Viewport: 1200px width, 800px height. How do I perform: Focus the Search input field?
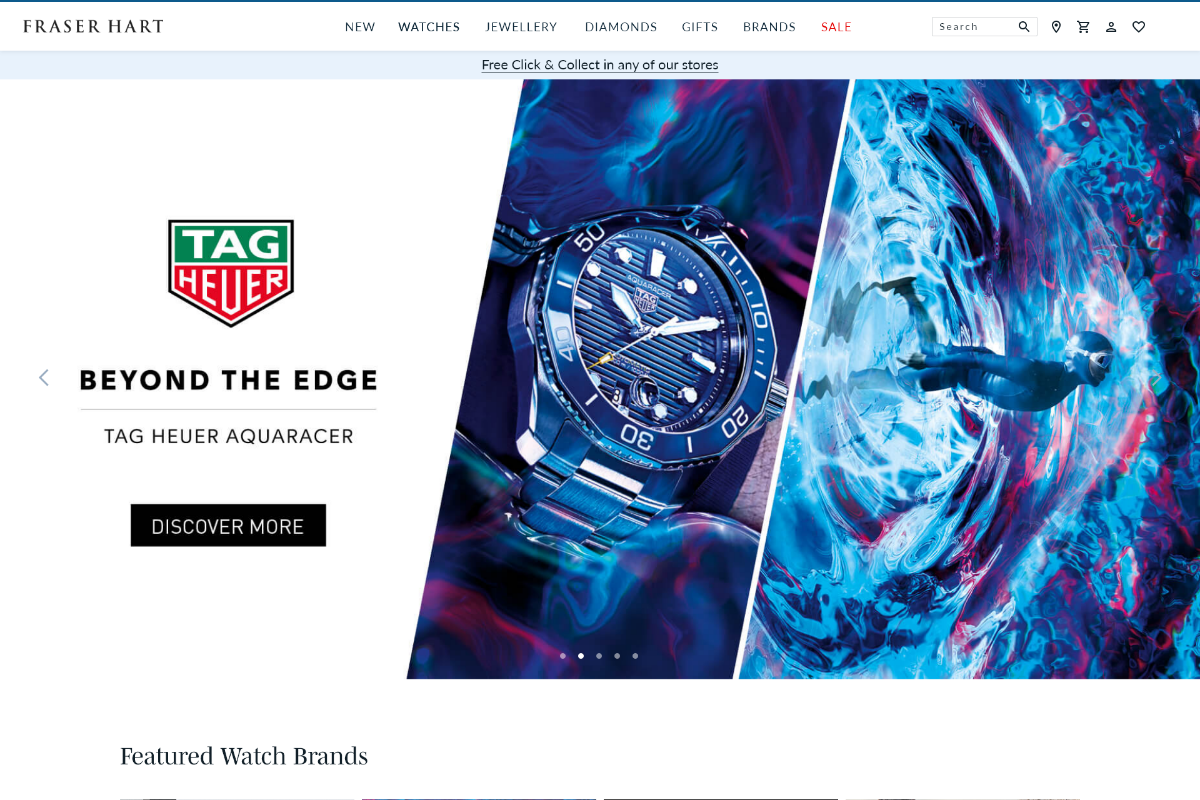point(975,27)
